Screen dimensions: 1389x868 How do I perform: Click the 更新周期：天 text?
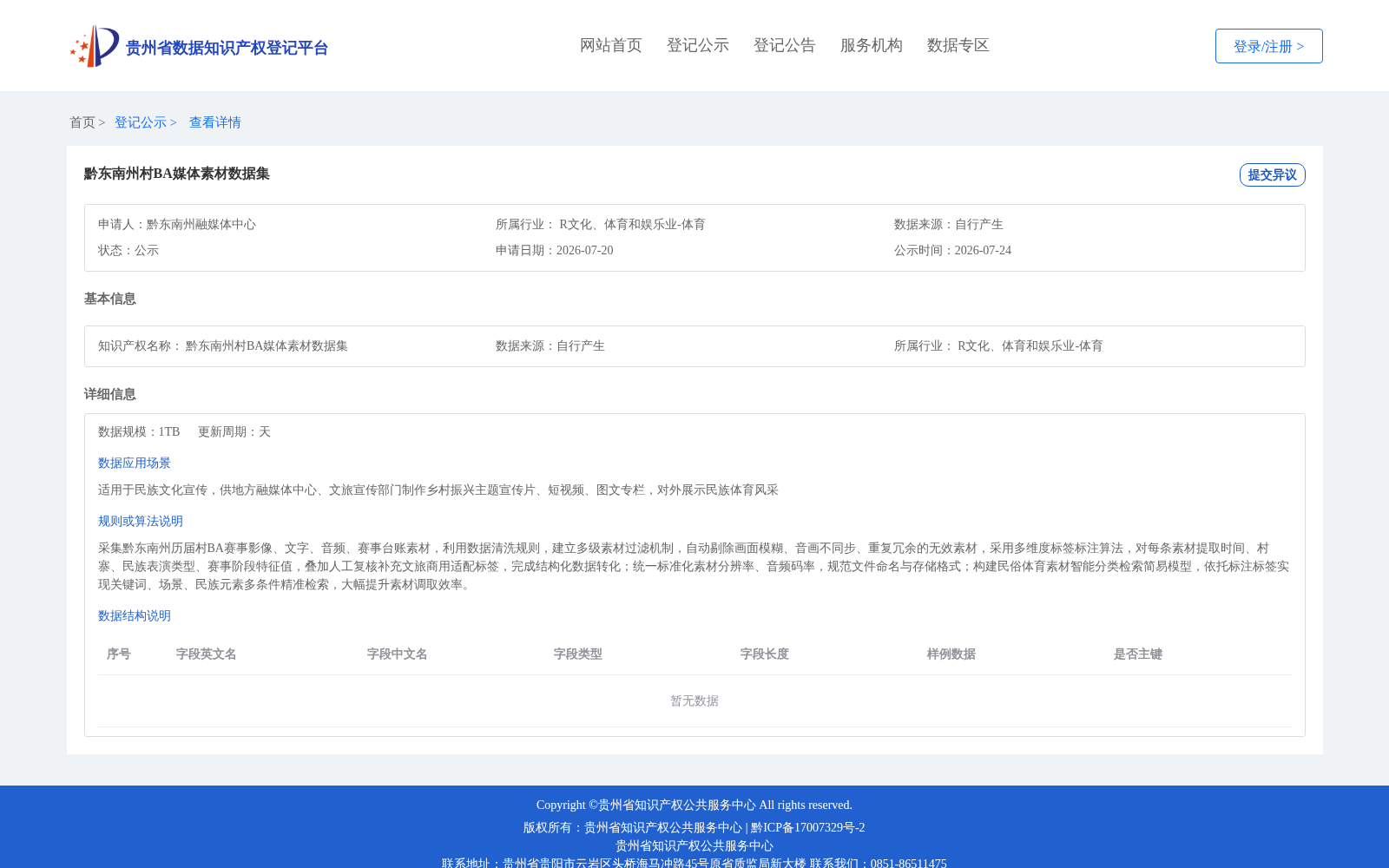[234, 431]
